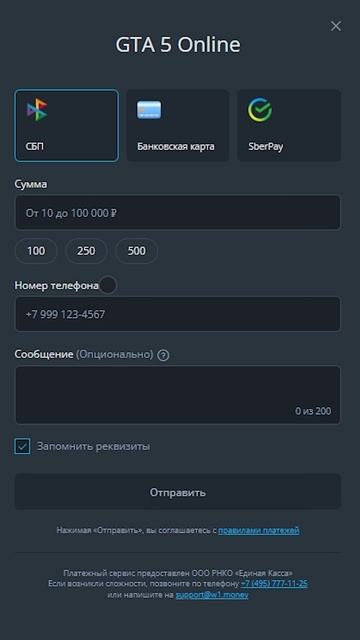Click the round indicator beside Номер телефона
Image resolution: width=360 pixels, height=640 pixels.
pyautogui.click(x=108, y=285)
